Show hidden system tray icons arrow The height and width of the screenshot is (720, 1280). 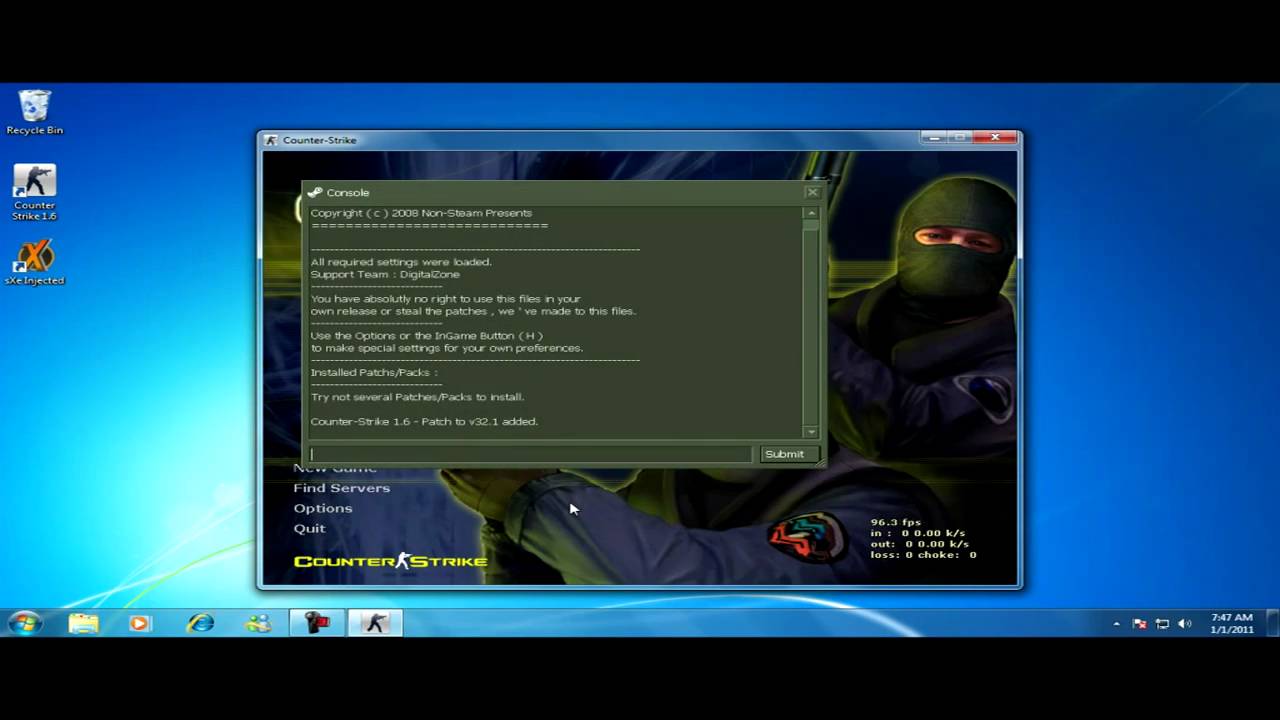pos(1116,624)
